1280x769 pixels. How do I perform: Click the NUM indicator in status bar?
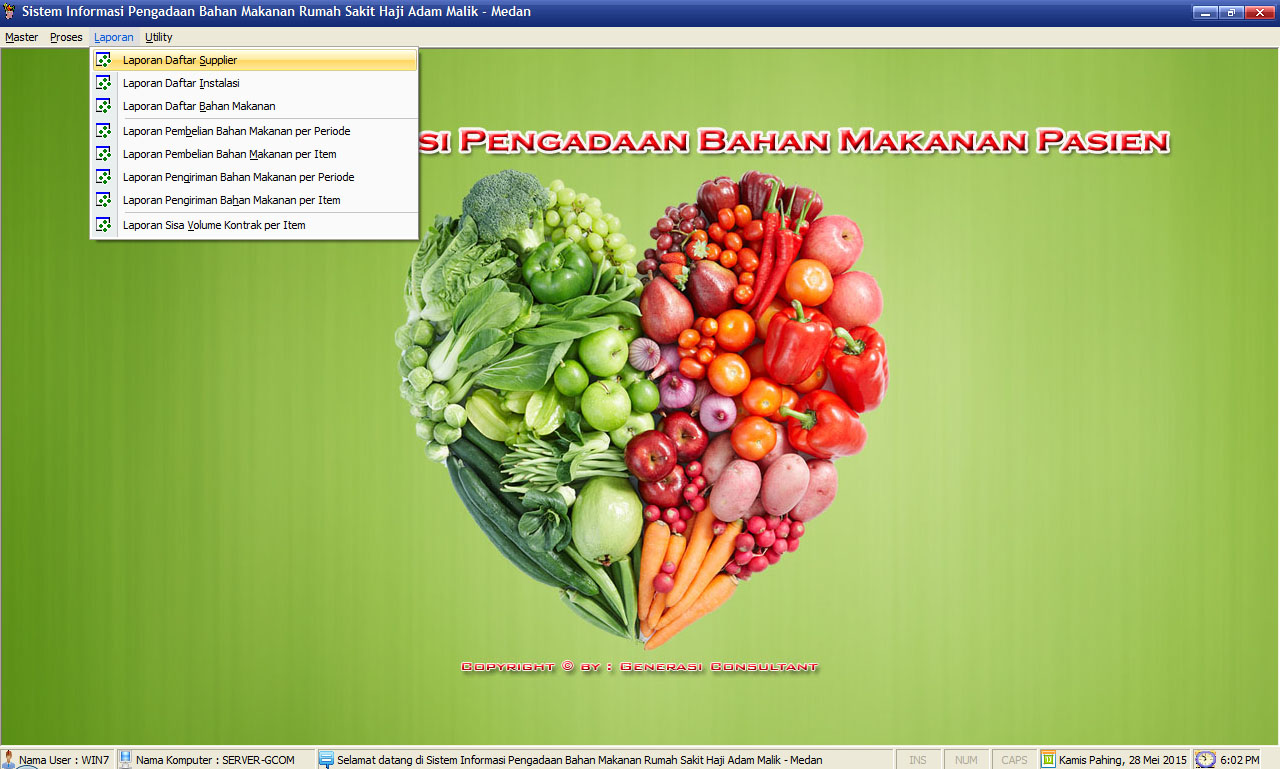pos(966,760)
